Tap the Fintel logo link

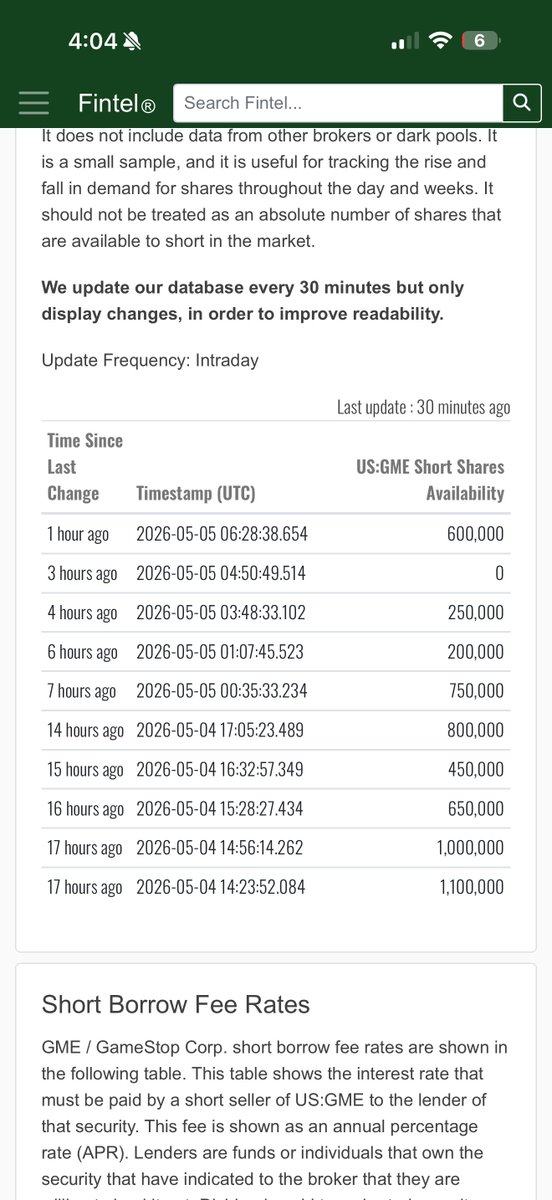[117, 103]
